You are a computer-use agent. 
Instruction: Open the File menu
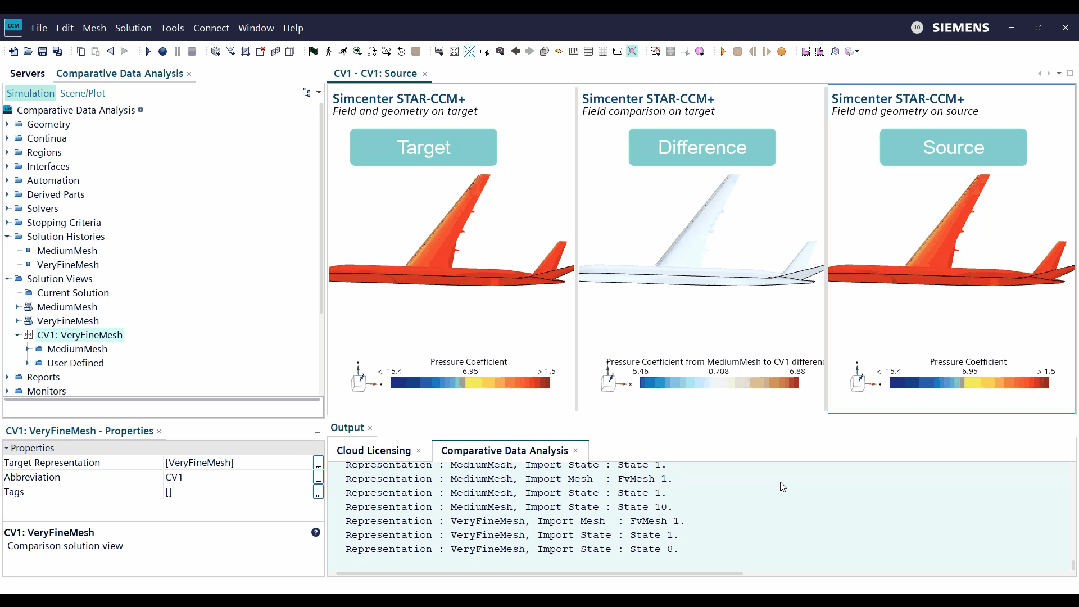39,28
